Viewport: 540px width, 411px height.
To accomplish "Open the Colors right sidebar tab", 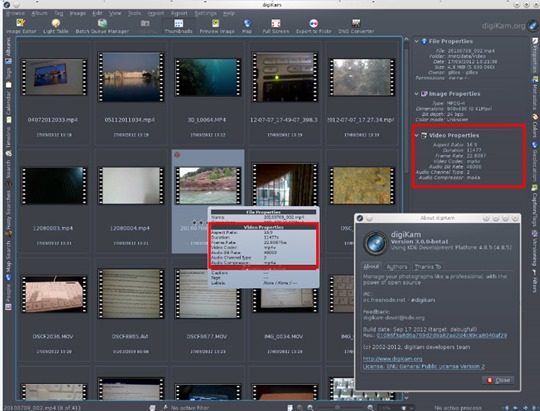I will [x=534, y=126].
